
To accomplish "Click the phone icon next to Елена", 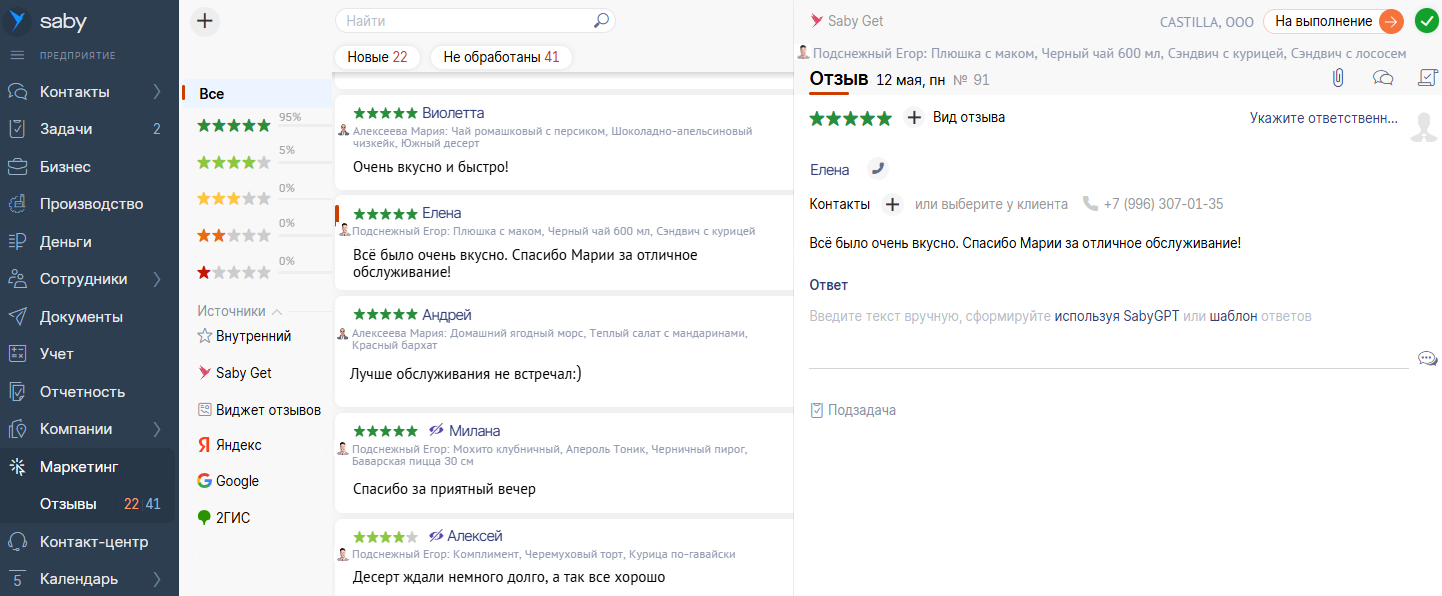I will coord(877,169).
